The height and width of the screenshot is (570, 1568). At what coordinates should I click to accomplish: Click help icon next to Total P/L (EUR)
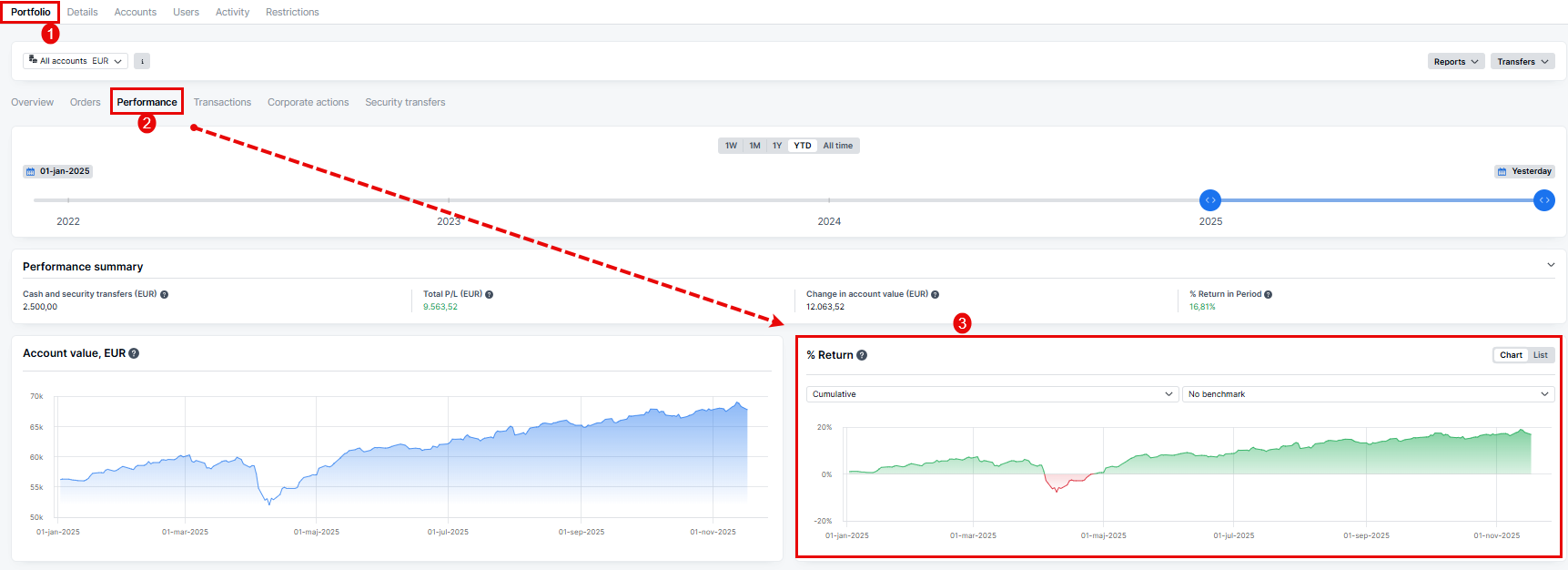tap(490, 294)
